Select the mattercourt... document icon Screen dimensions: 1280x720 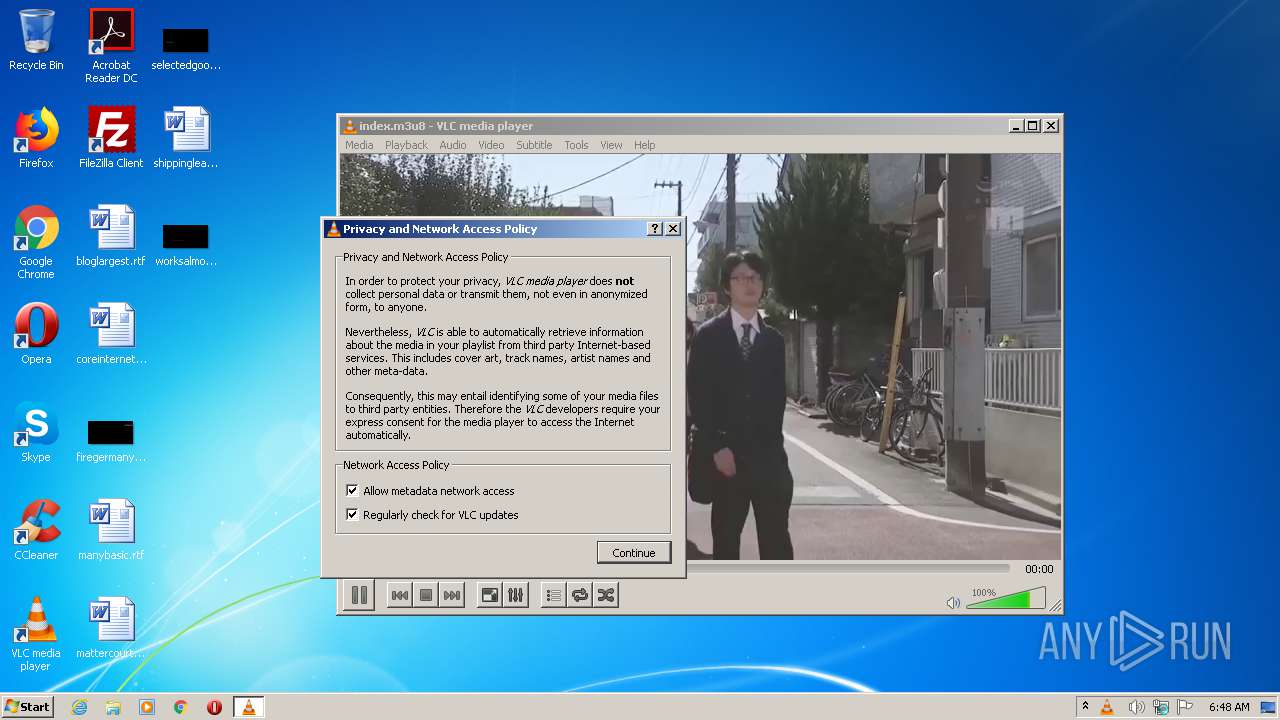coord(111,628)
